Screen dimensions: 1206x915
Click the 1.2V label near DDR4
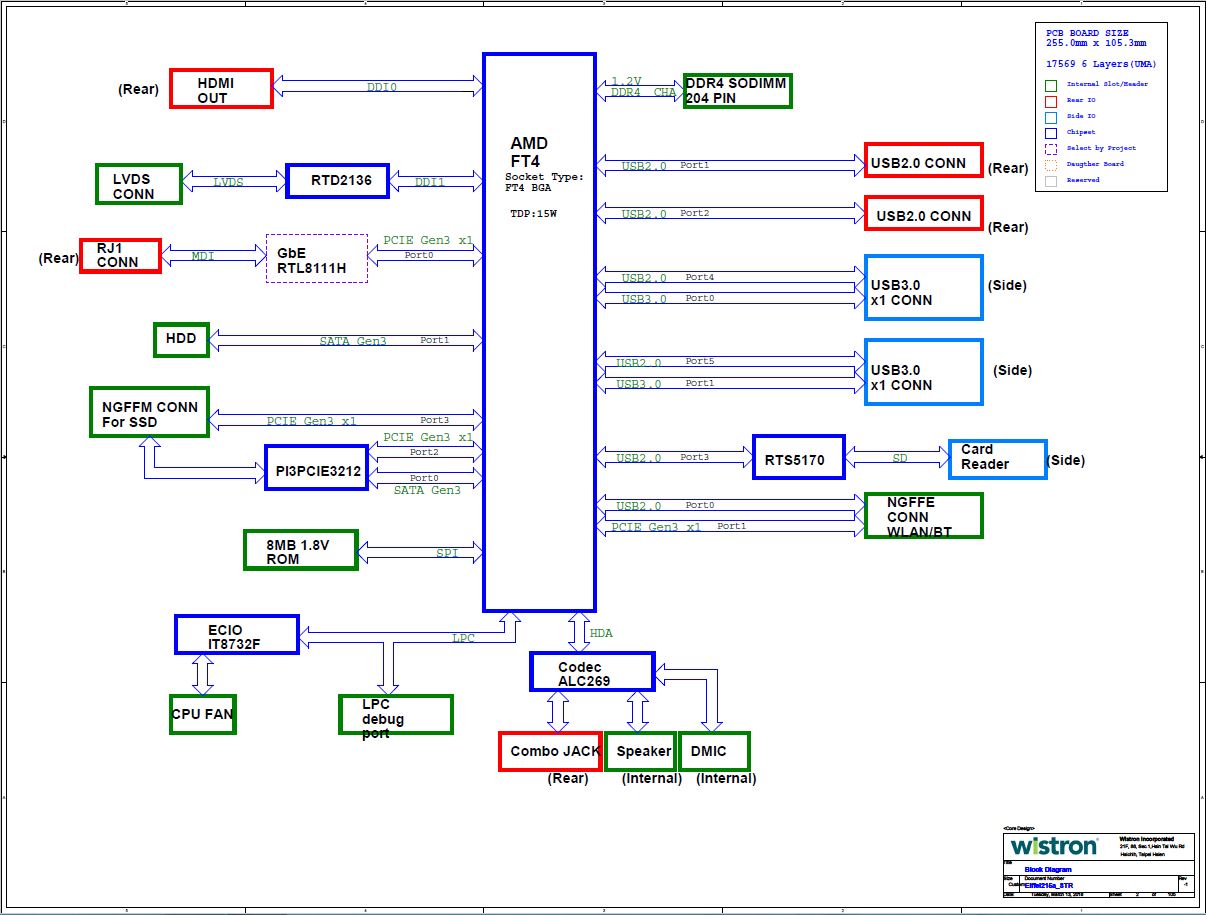pos(626,82)
